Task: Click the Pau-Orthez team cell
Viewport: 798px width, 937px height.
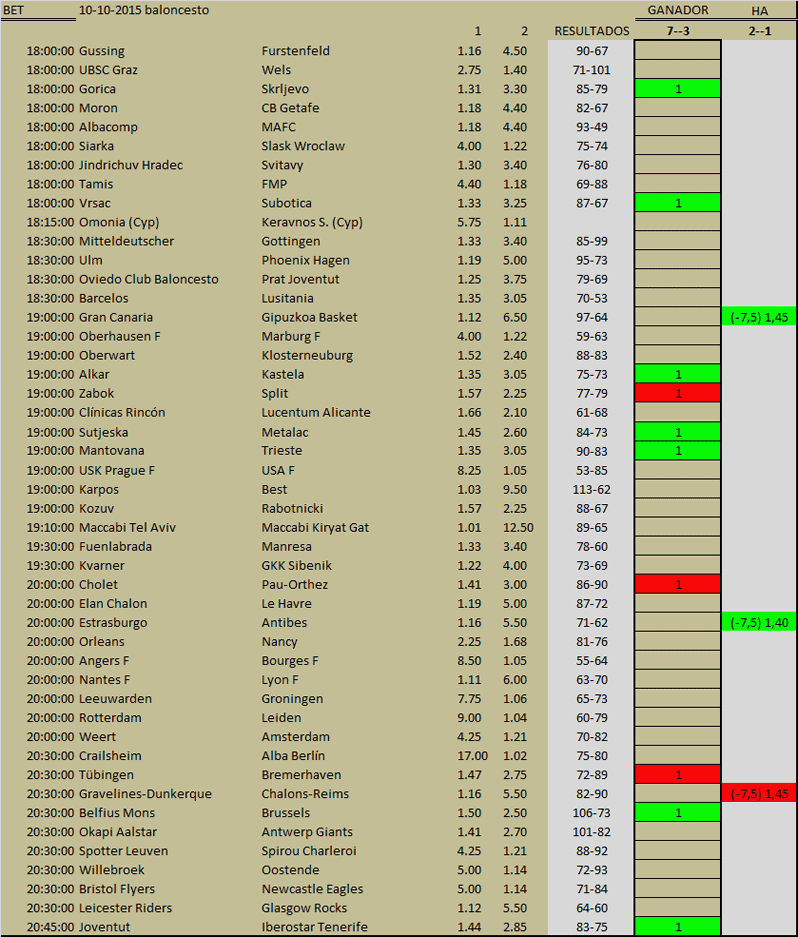Action: [295, 584]
